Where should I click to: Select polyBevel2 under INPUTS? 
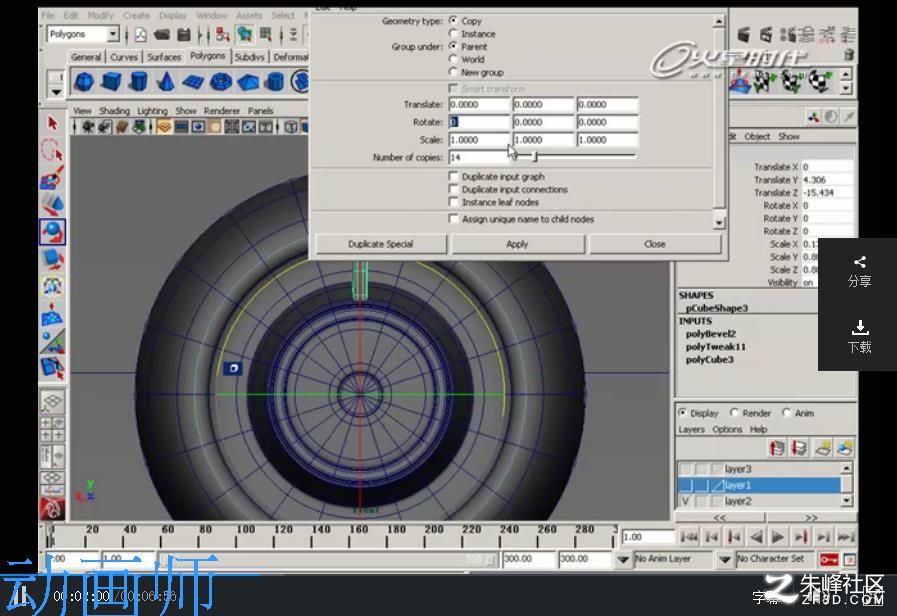tap(711, 333)
